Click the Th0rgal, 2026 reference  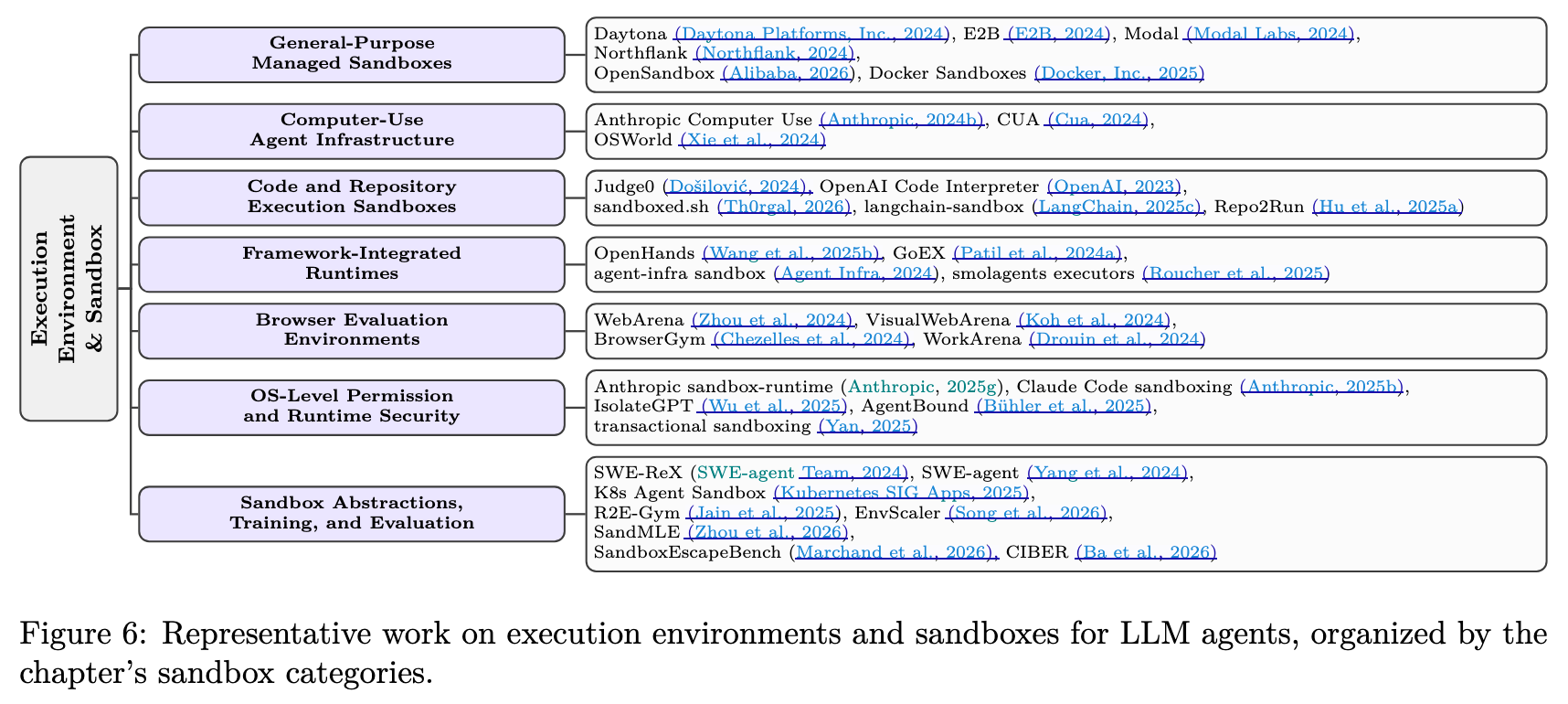(784, 207)
